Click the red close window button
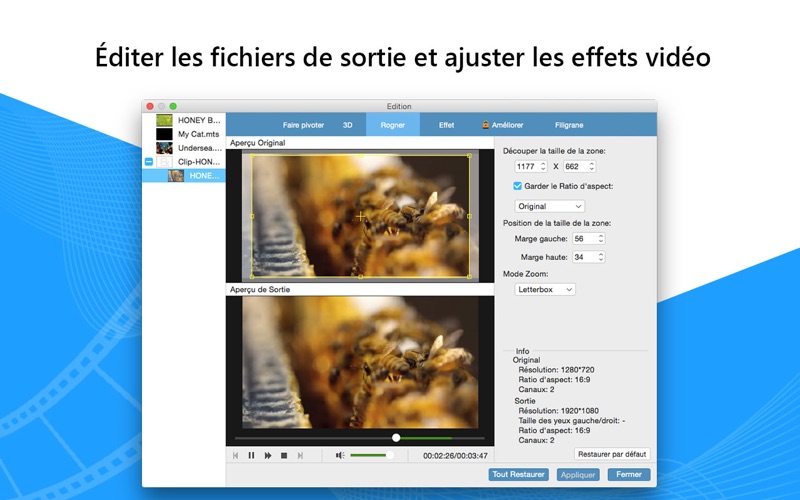 click(x=150, y=106)
